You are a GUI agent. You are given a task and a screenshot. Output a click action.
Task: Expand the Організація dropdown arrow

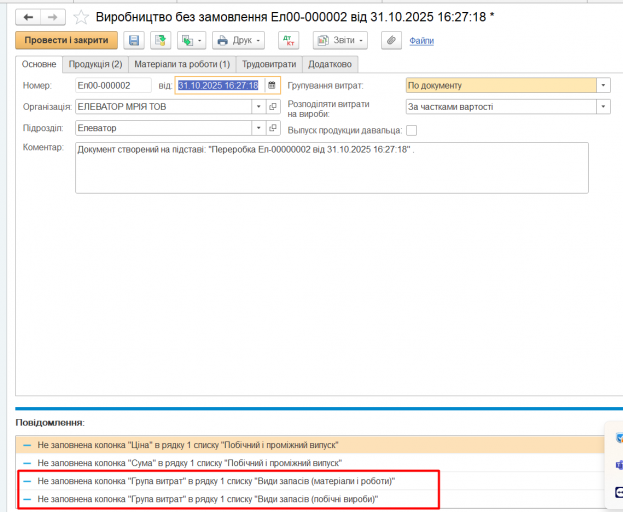(x=259, y=107)
